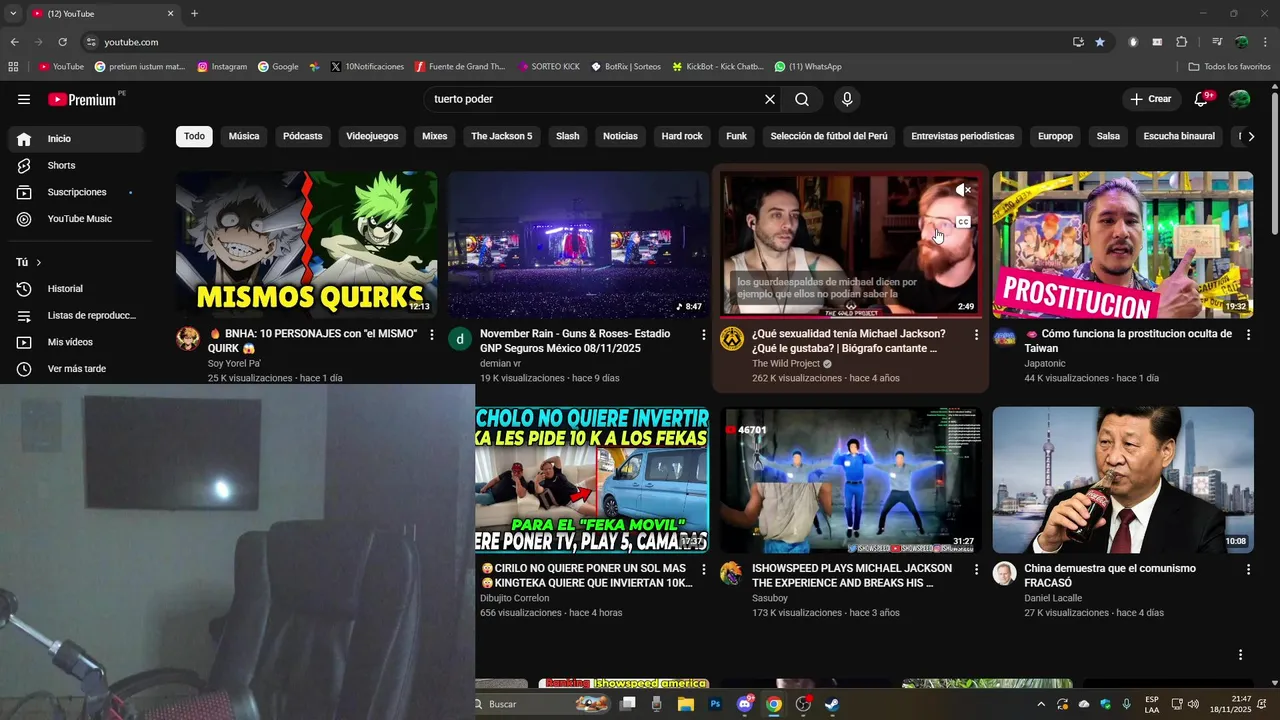The image size is (1280, 720).
Task: Open the Daniel Lacalle channel link
Action: click(1053, 598)
